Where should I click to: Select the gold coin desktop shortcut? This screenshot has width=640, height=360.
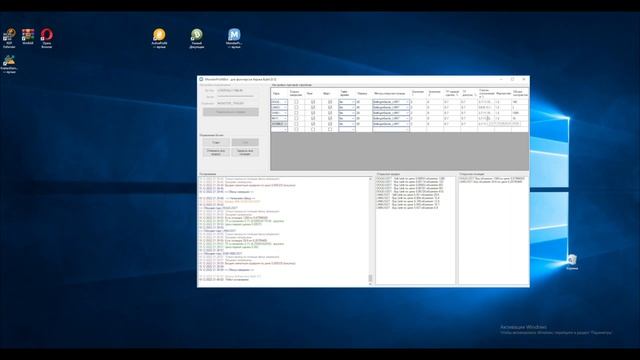[159, 38]
